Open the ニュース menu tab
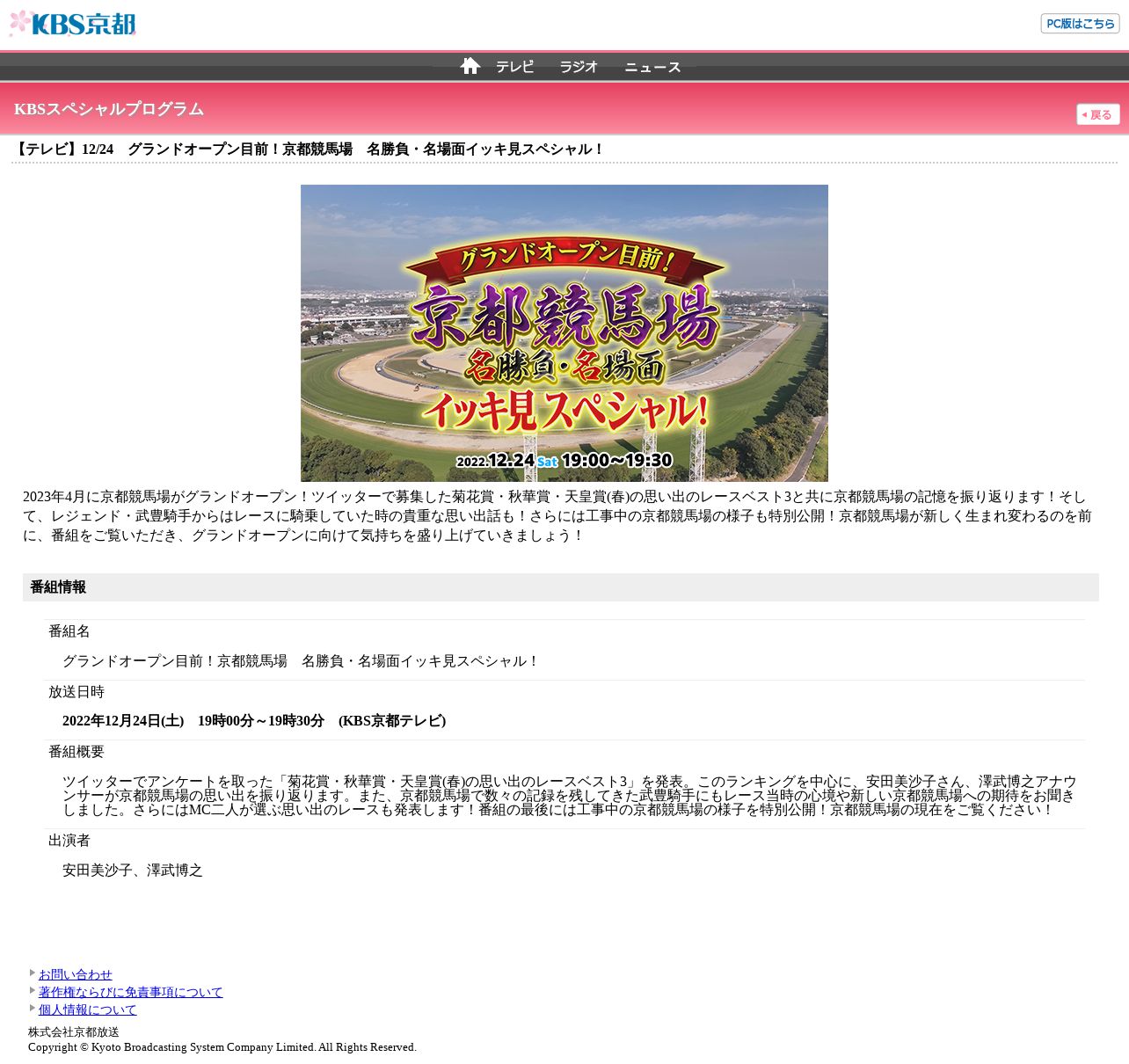This screenshot has height=1064, width=1129. (x=652, y=67)
